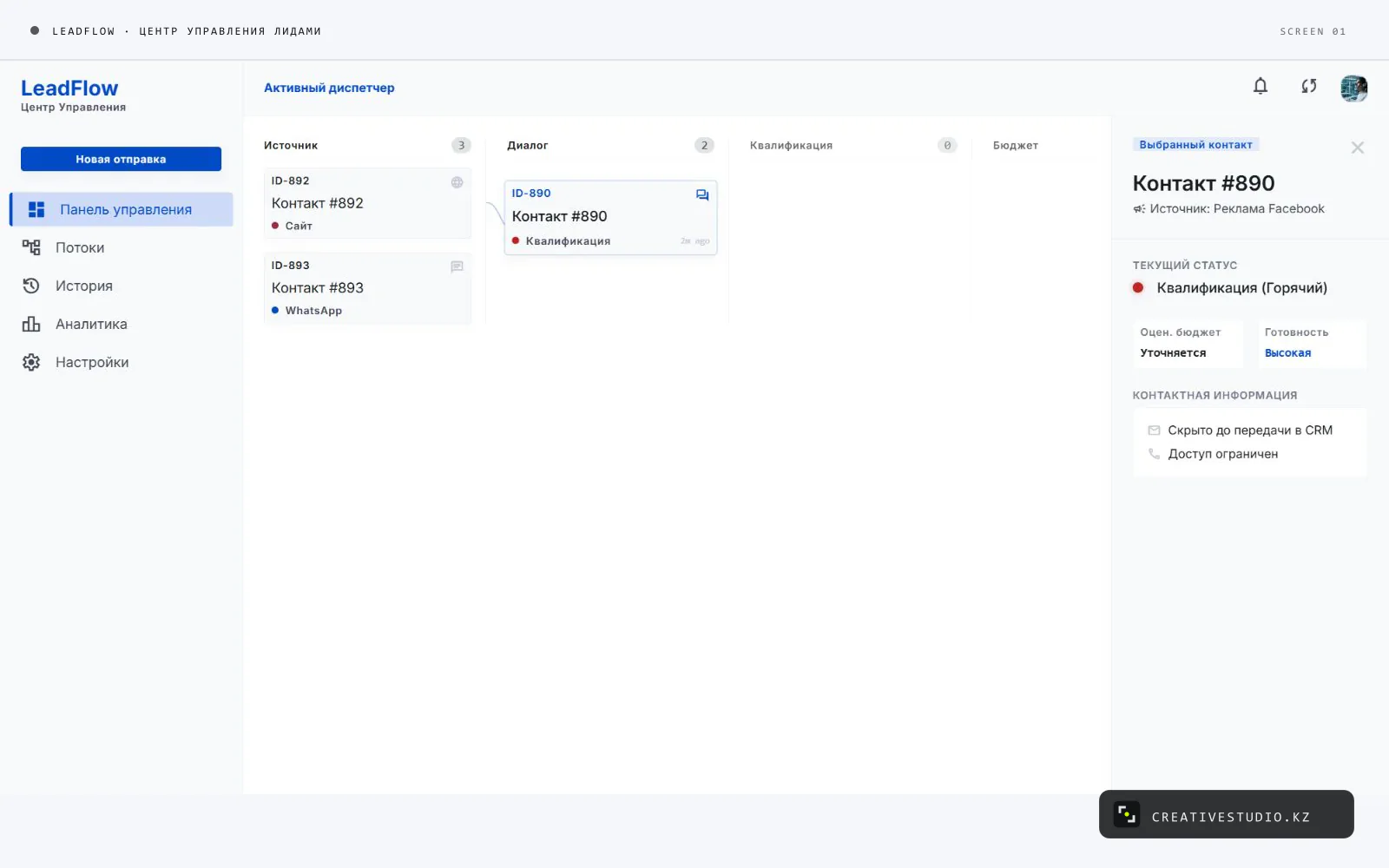Click Высокая readiness value
This screenshot has height=868, width=1389.
point(1287,353)
